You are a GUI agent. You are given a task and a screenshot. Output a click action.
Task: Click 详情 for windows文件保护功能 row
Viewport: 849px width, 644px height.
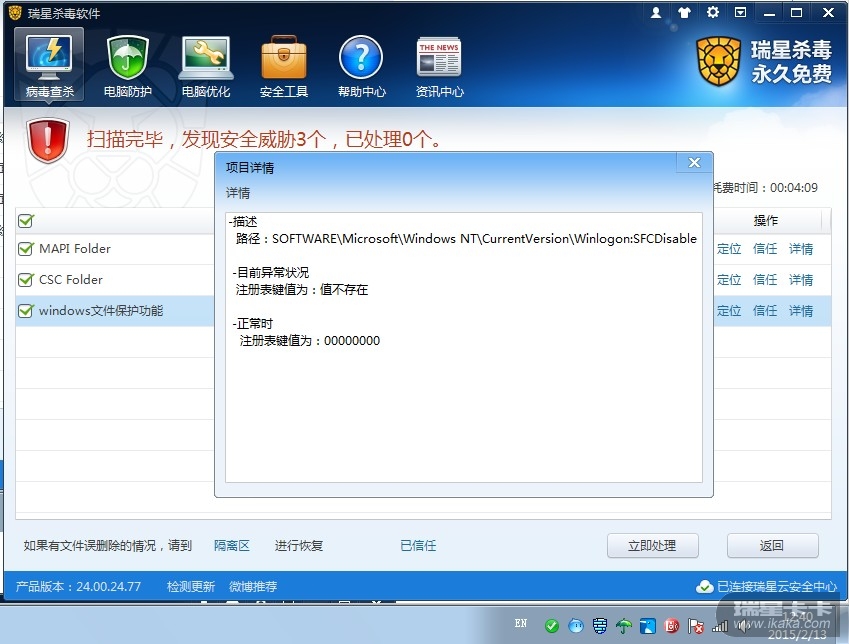point(801,311)
